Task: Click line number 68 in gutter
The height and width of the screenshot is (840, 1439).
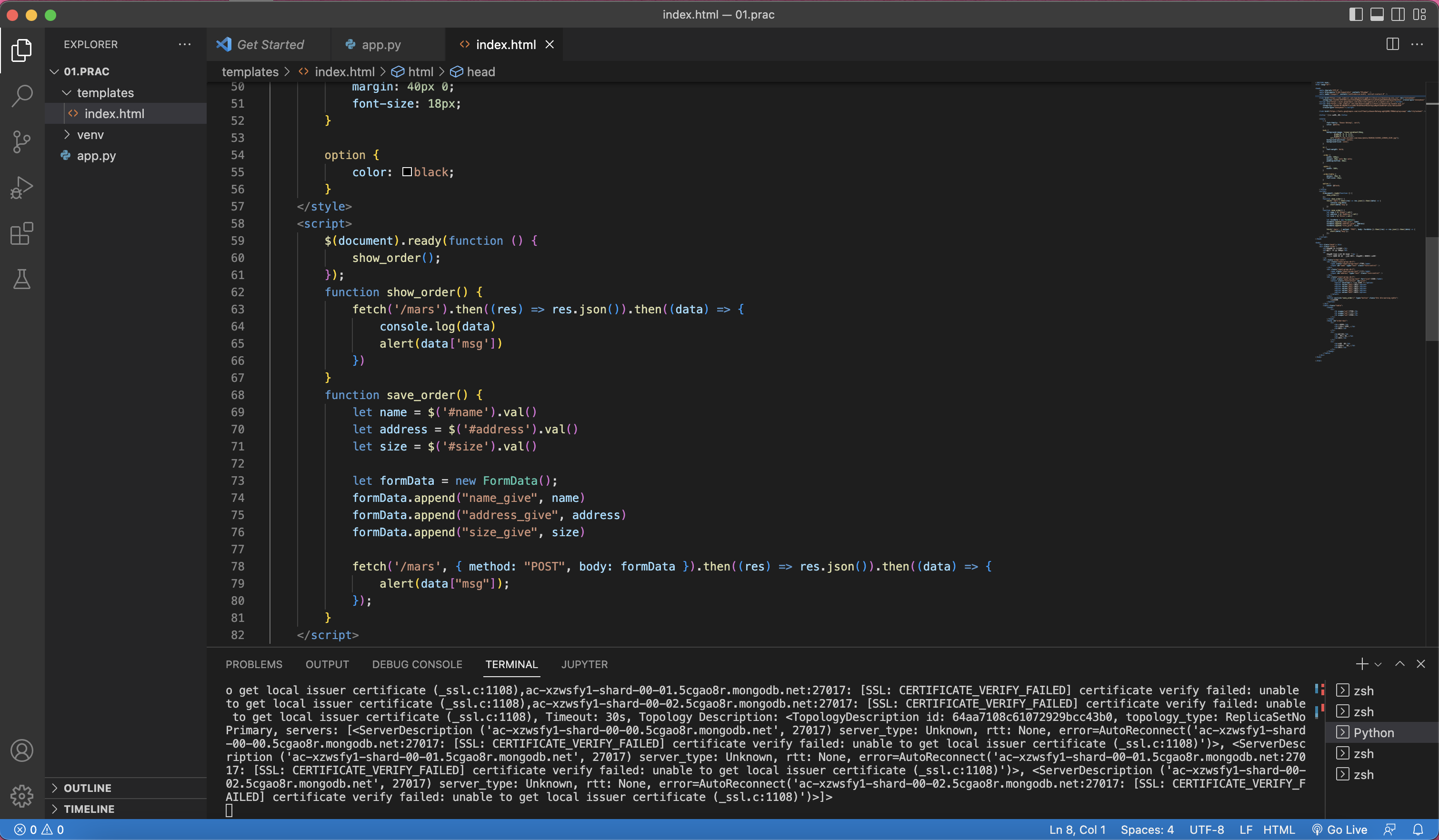Action: coord(238,395)
